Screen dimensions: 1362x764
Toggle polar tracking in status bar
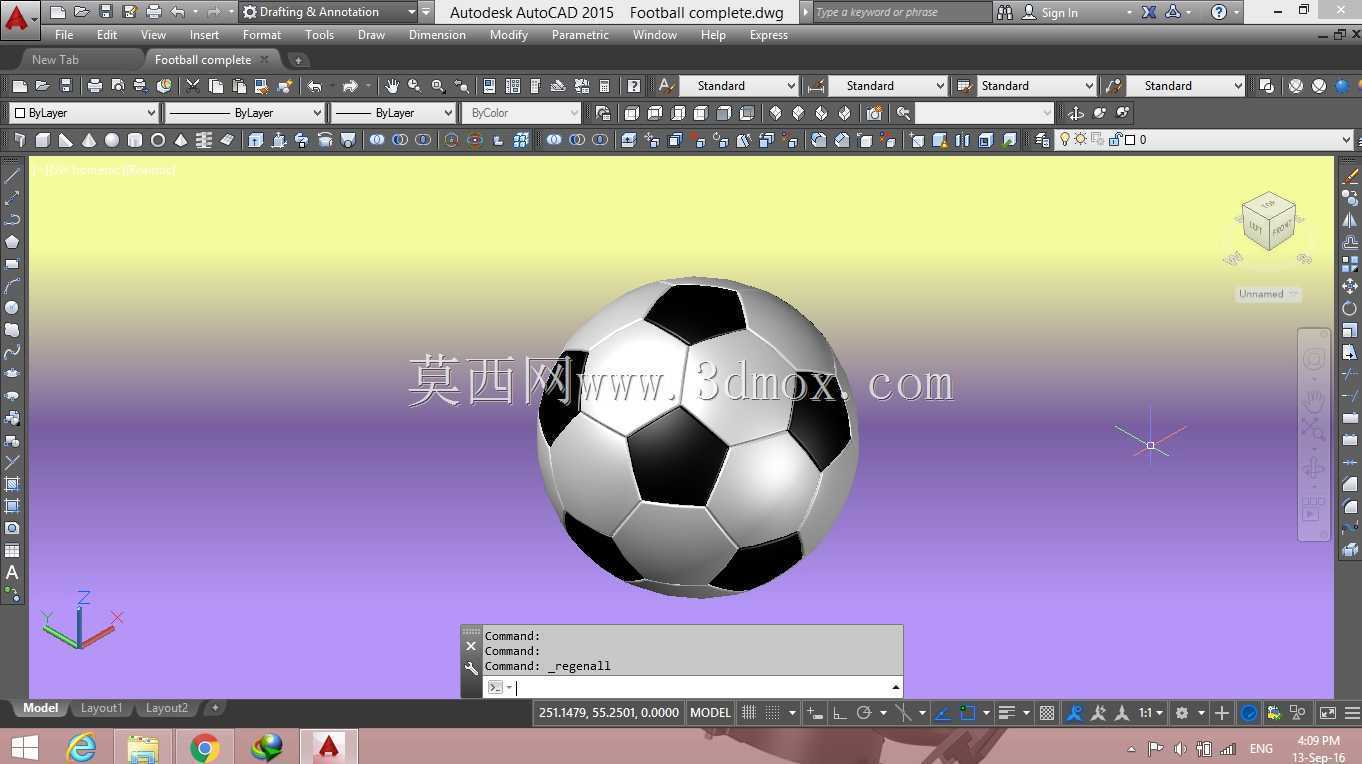point(865,713)
